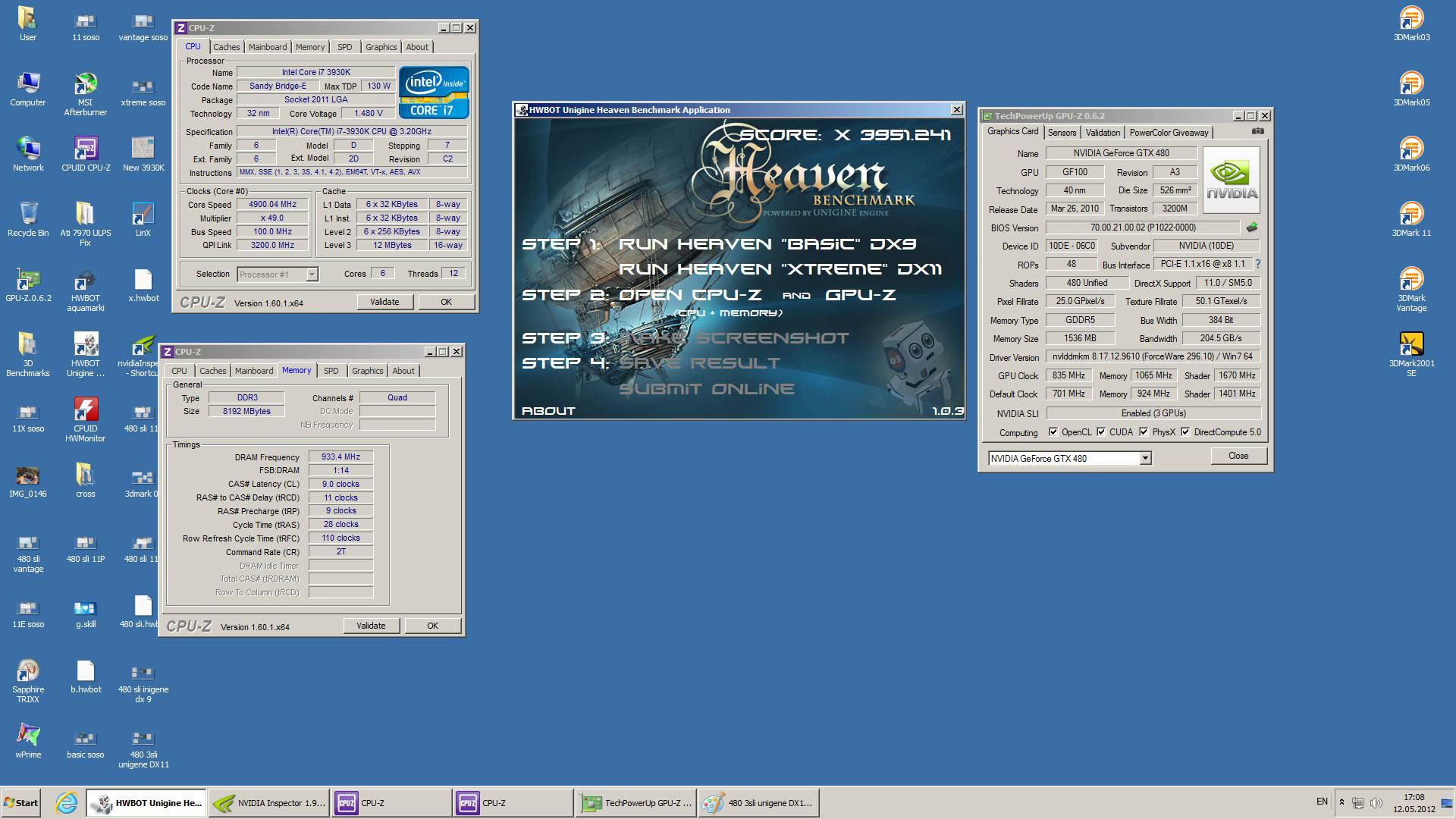Click the GPU Clock 835 MHz field
The height and width of the screenshot is (819, 1456).
1068,375
